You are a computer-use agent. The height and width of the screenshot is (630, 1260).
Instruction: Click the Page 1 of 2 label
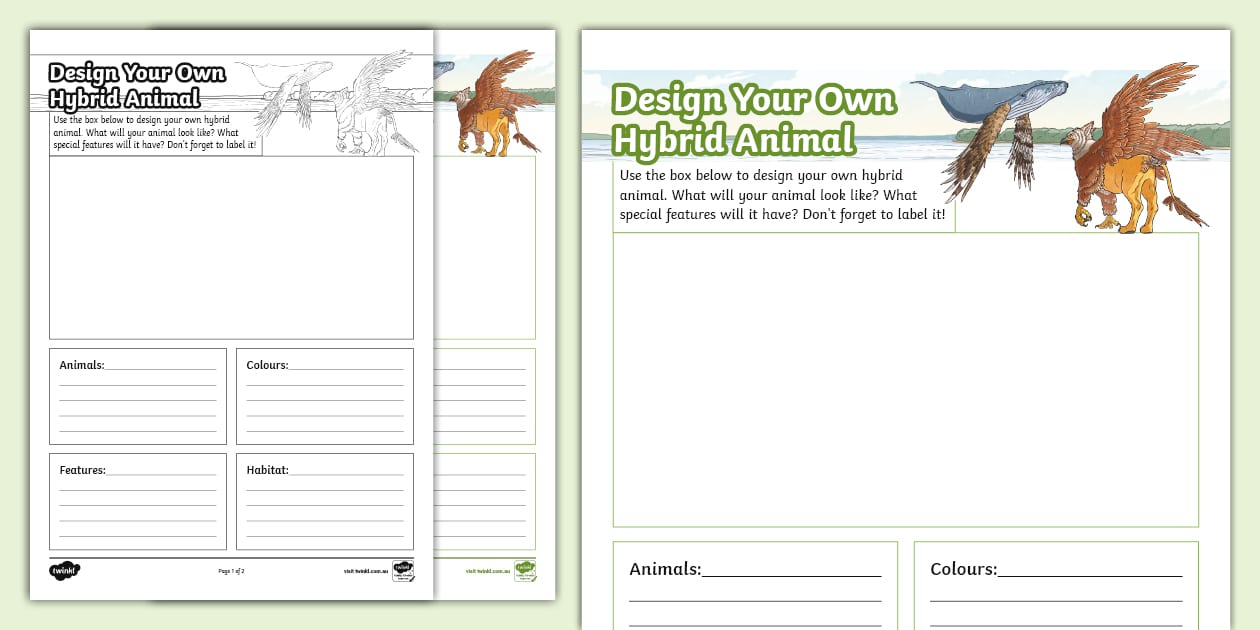point(231,570)
